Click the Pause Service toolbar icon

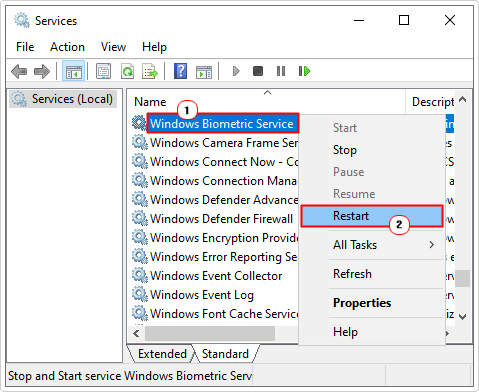click(x=281, y=71)
